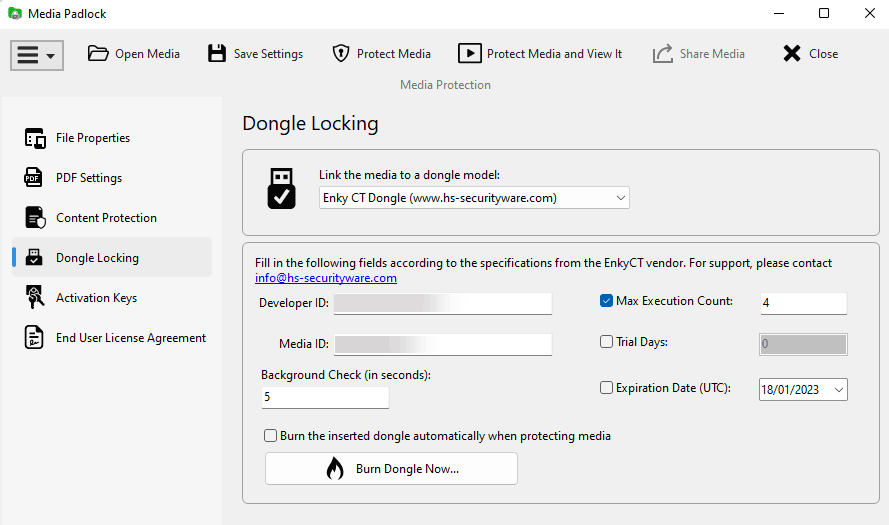Click the Save Settings floppy disk icon
The width and height of the screenshot is (889, 525).
(217, 53)
